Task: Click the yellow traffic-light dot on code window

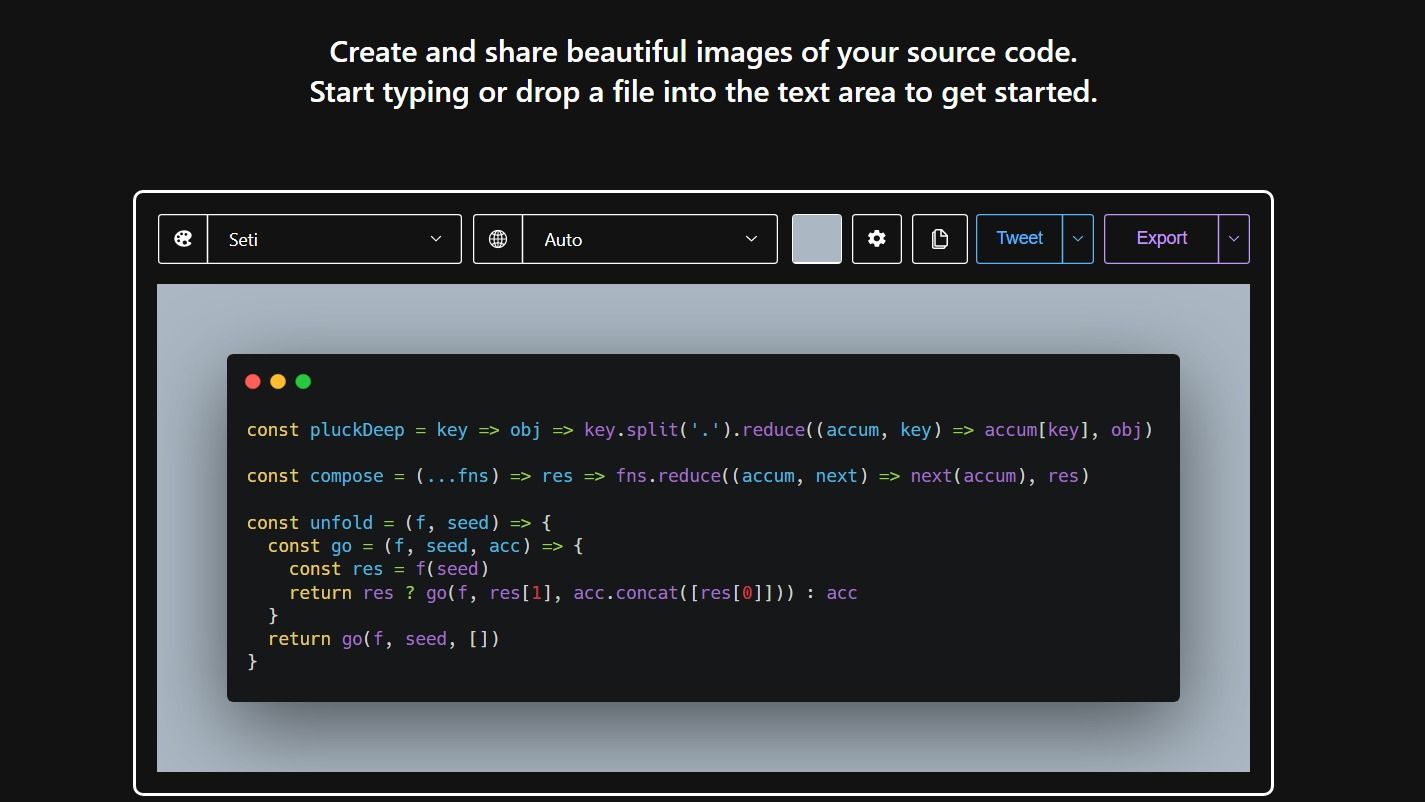Action: (277, 381)
